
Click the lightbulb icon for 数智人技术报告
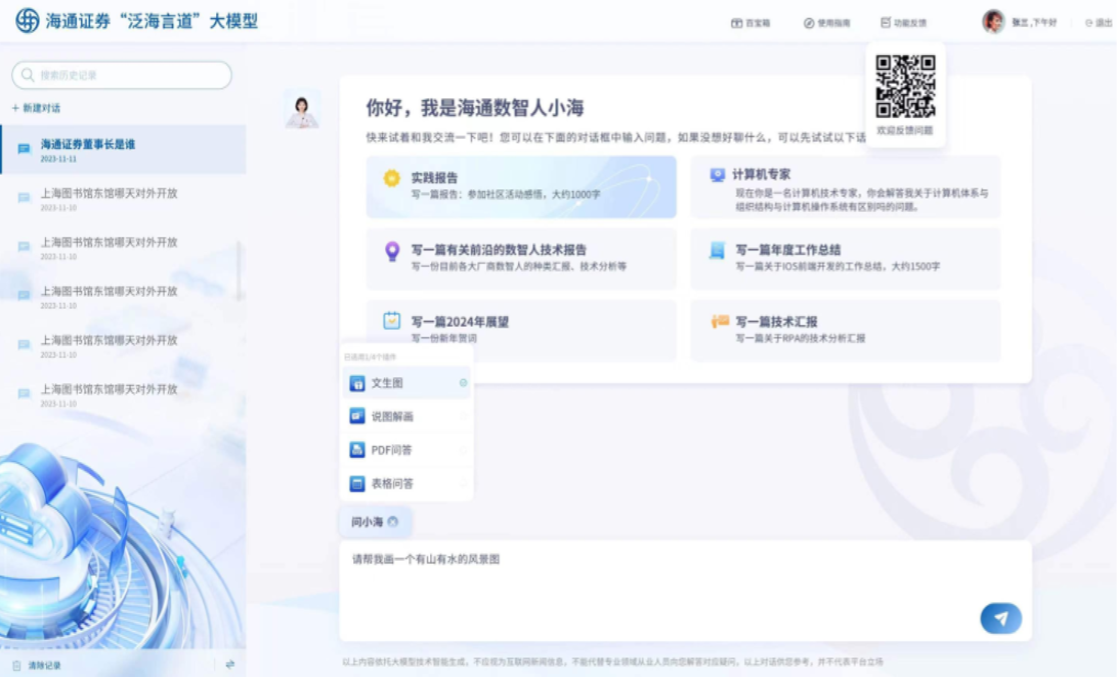[392, 251]
